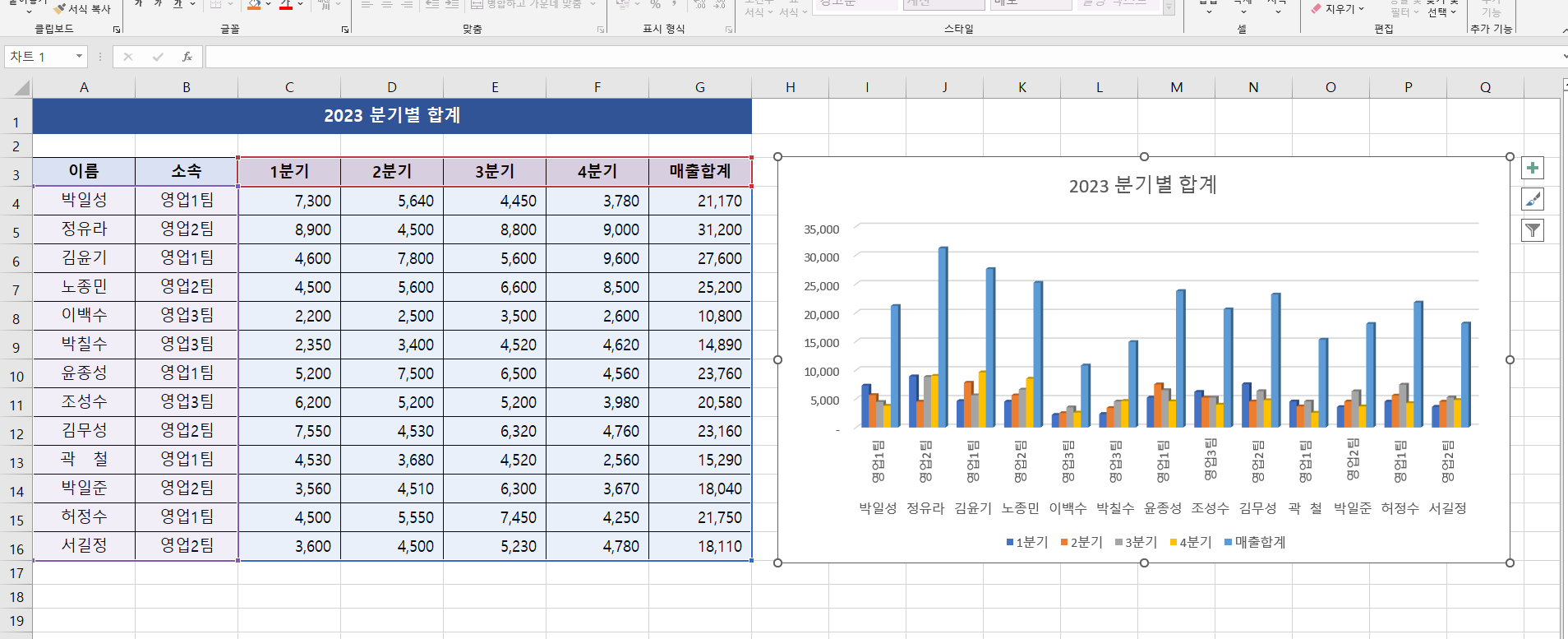Viewport: 1568px width, 639px height.
Task: Select the 10,800 total cell
Action: 700,316
